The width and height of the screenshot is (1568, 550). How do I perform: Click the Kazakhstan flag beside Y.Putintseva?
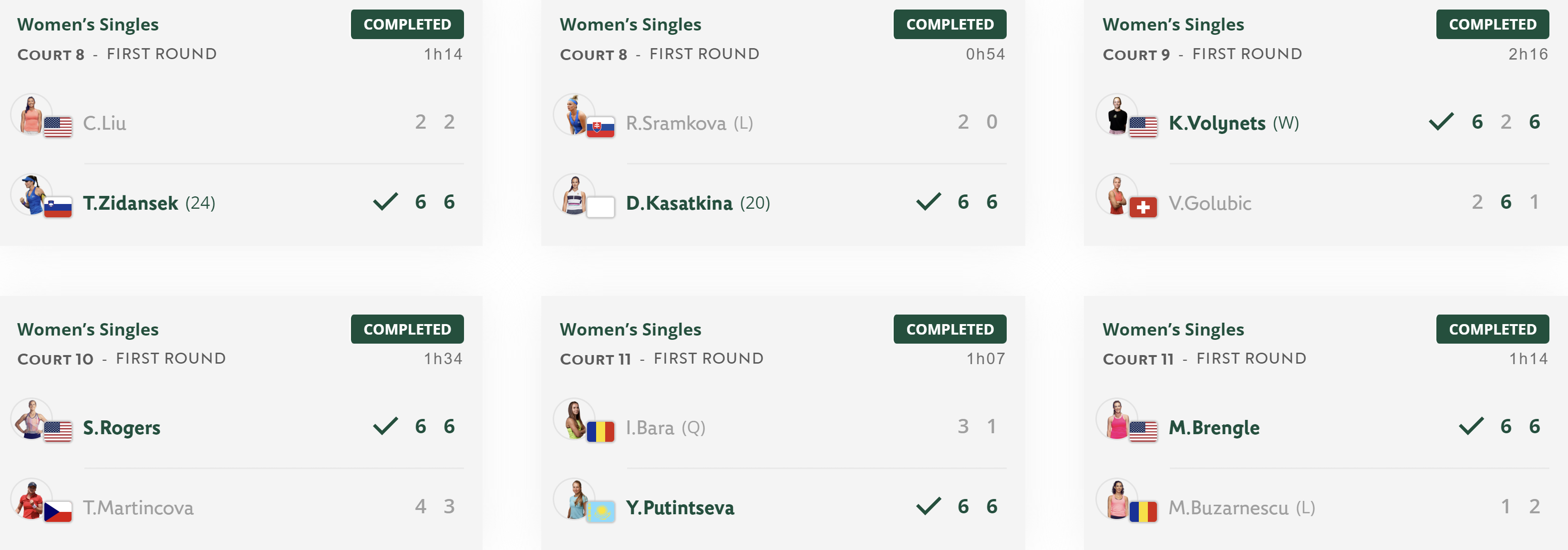[600, 512]
